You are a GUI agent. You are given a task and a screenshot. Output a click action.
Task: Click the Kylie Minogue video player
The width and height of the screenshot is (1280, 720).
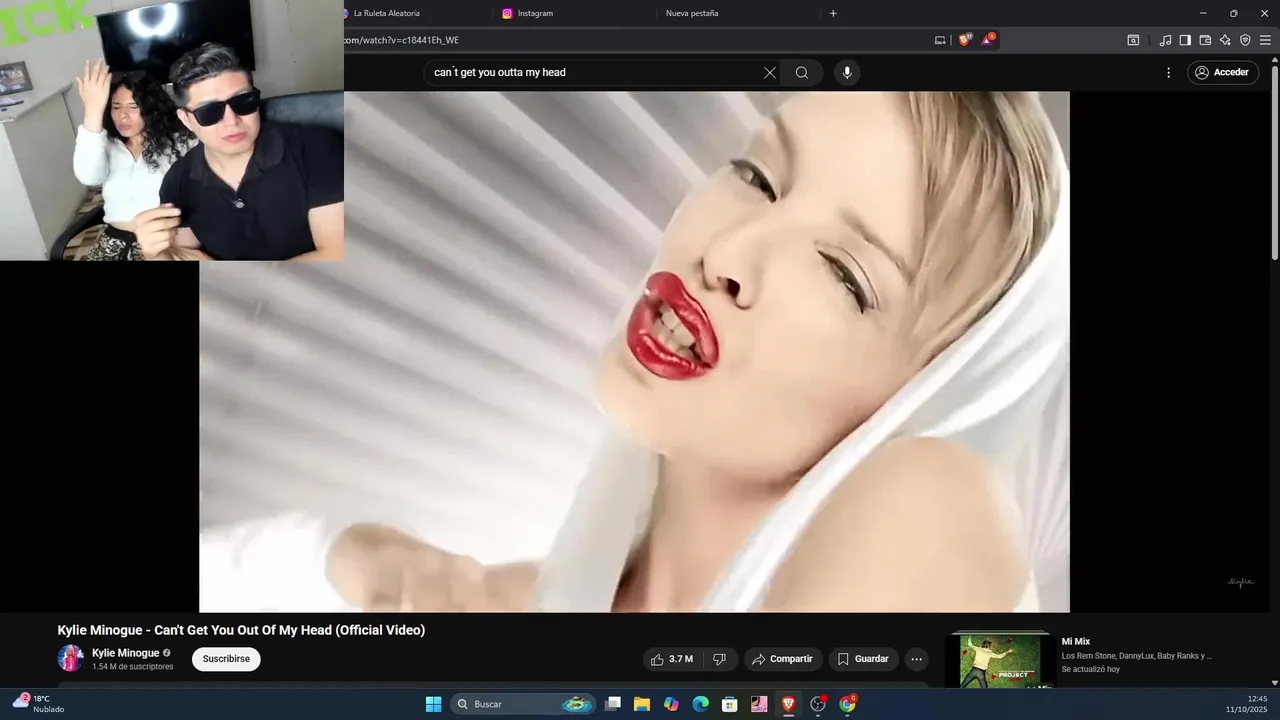click(634, 352)
